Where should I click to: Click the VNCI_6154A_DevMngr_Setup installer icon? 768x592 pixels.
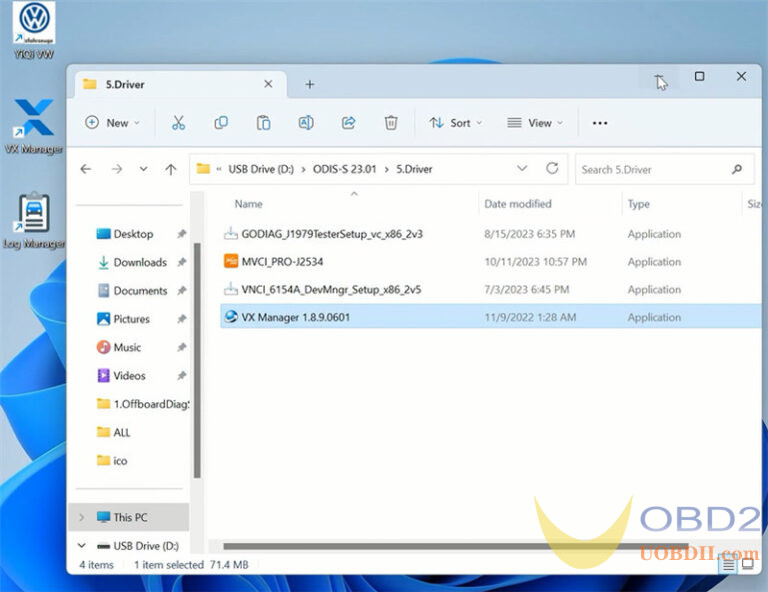click(x=231, y=289)
